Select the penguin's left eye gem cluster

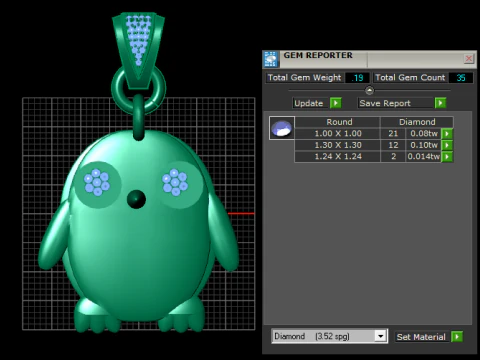97,182
